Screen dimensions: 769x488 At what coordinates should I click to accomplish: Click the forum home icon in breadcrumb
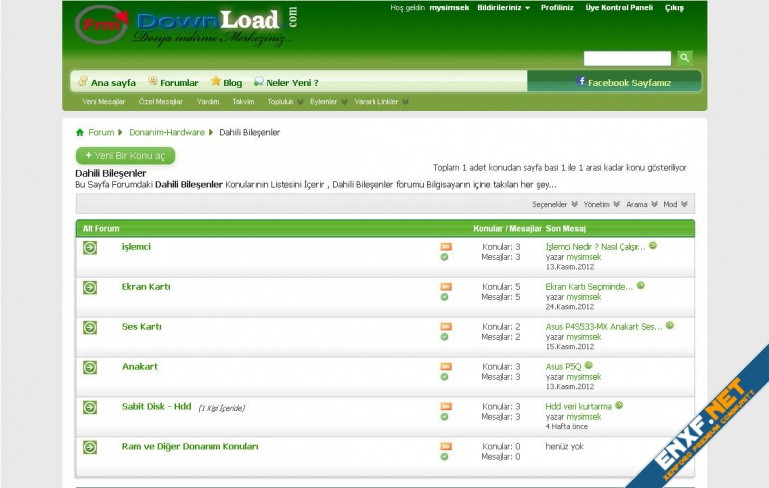pos(80,132)
